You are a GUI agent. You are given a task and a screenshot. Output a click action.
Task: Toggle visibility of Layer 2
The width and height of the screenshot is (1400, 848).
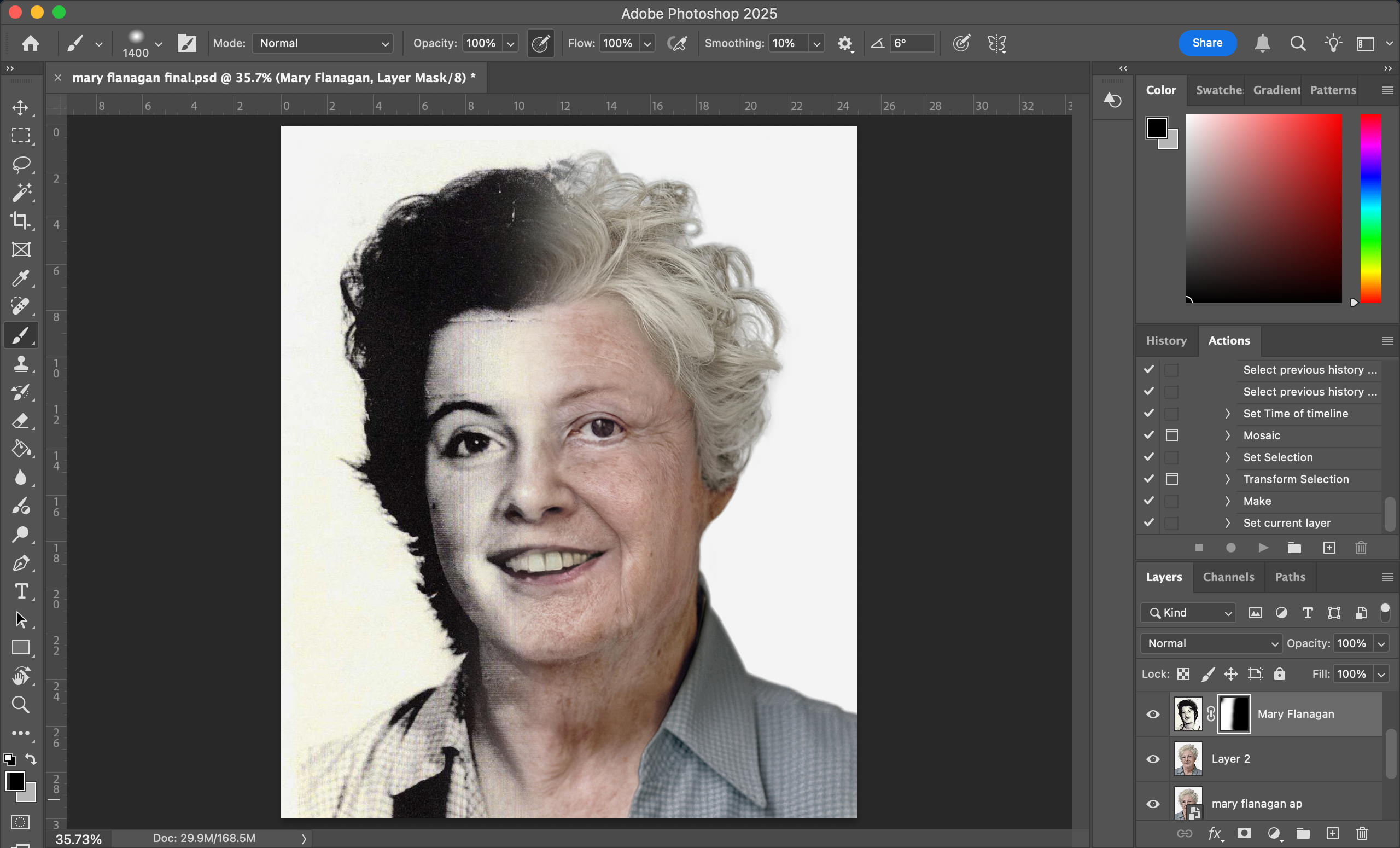point(1152,759)
